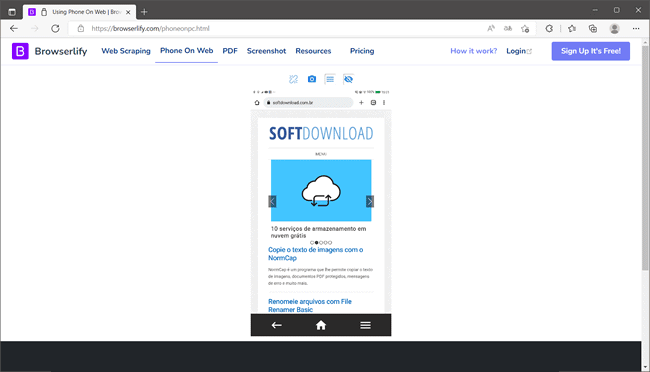This screenshot has width=650, height=372.
Task: Open the Favorites list icon
Action: pos(572,29)
